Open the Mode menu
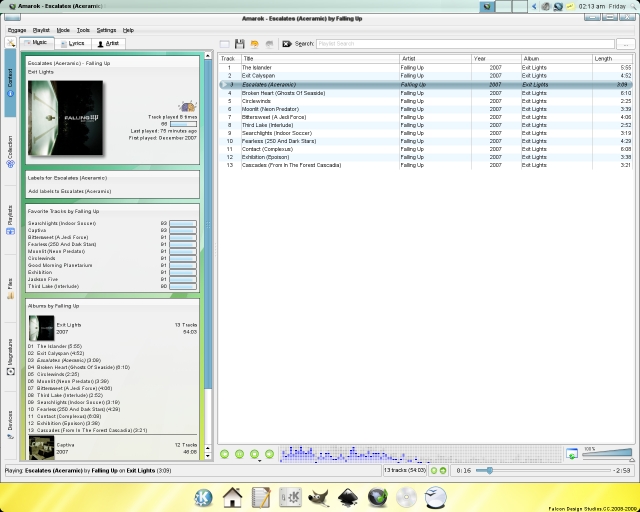640x512 pixels. click(x=63, y=30)
